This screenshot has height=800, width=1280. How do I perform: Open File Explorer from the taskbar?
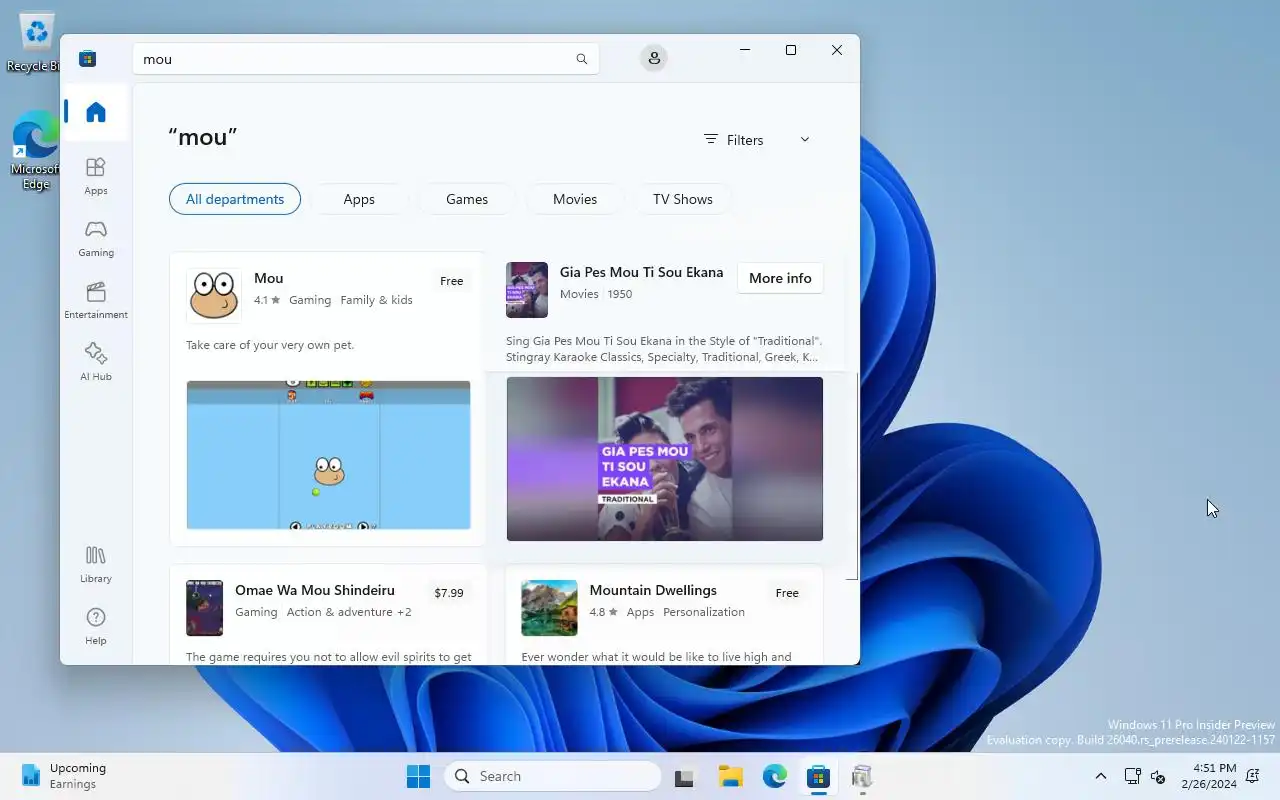point(730,776)
